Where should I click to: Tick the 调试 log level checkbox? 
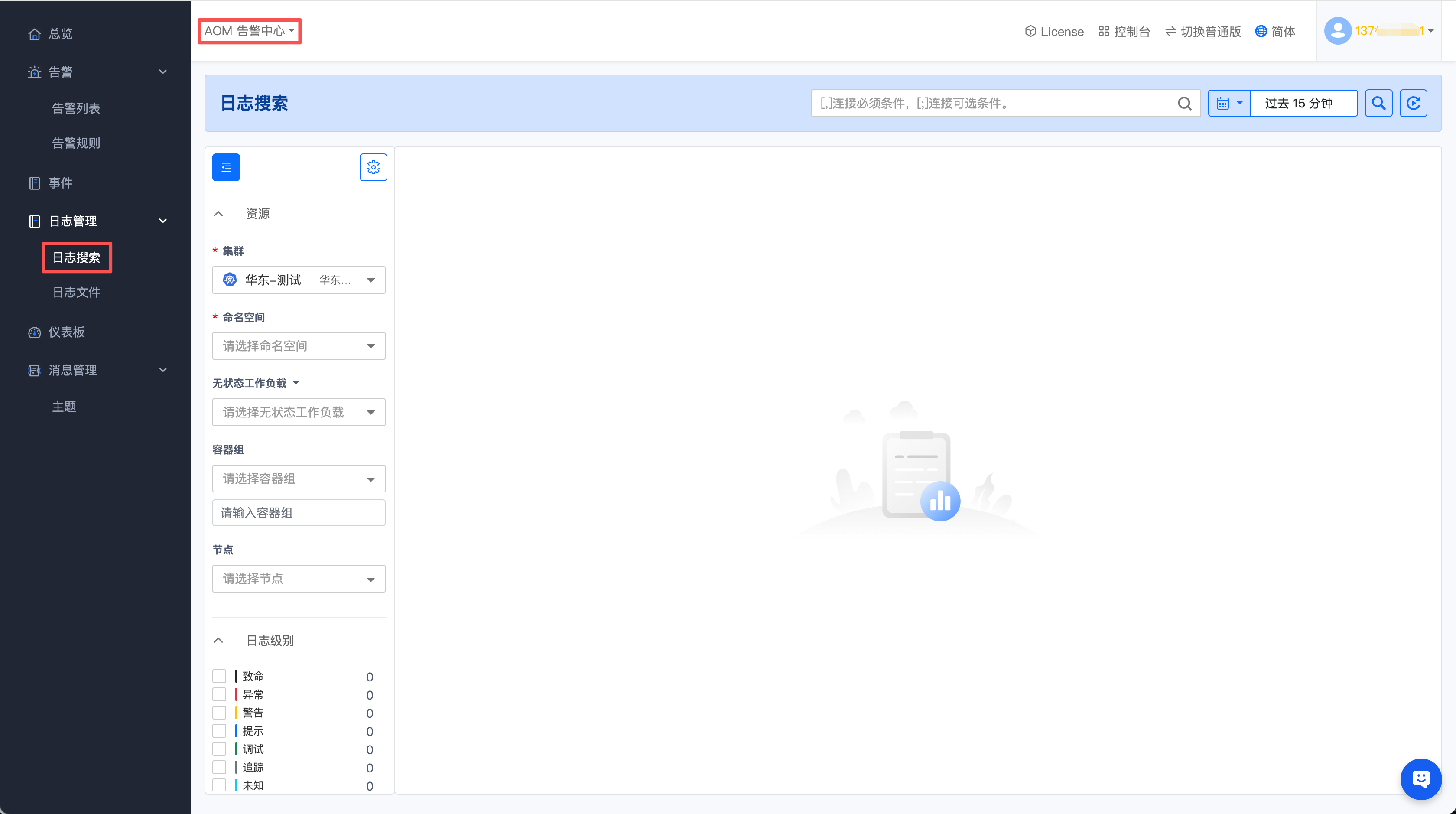point(219,749)
